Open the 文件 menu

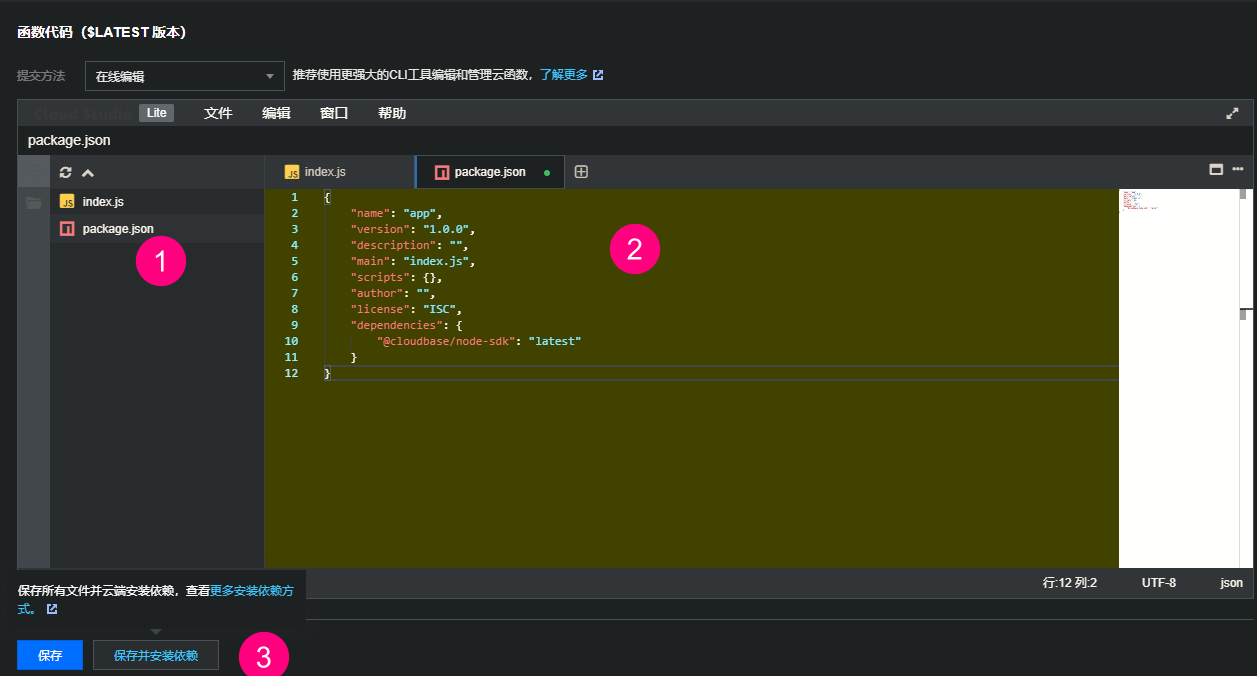pyautogui.click(x=218, y=113)
